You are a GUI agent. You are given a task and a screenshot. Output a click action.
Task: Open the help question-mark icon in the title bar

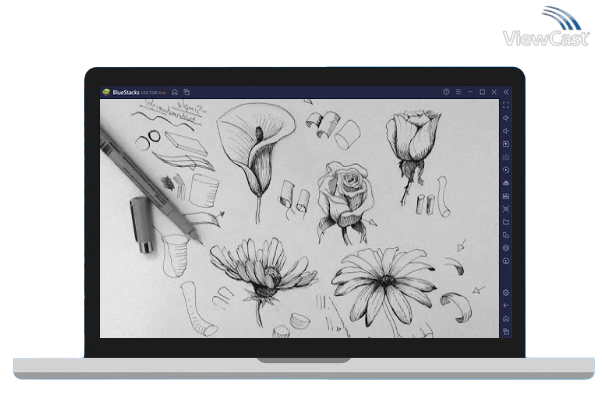click(x=446, y=92)
